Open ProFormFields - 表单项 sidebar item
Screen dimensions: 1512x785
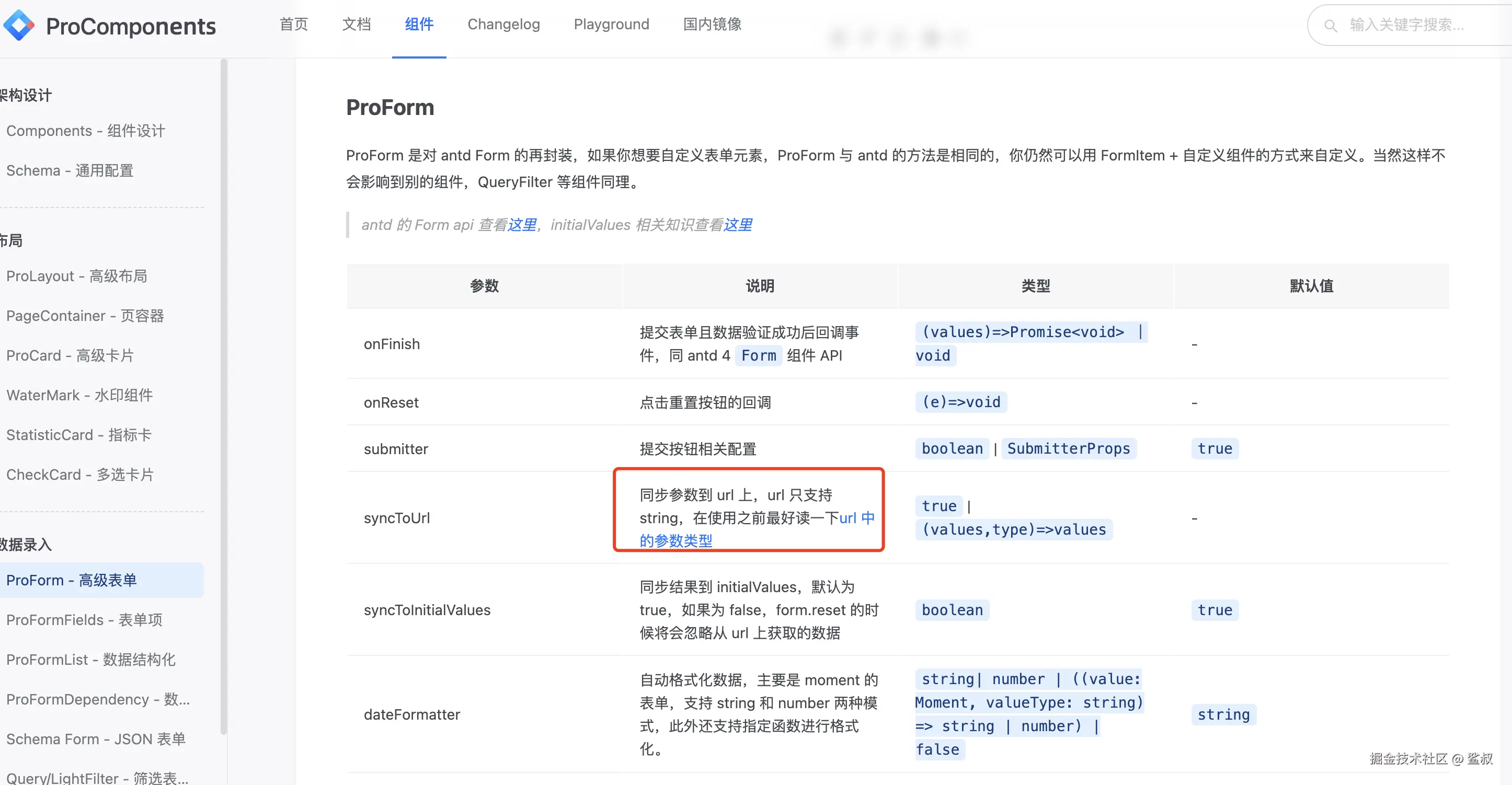(x=84, y=619)
